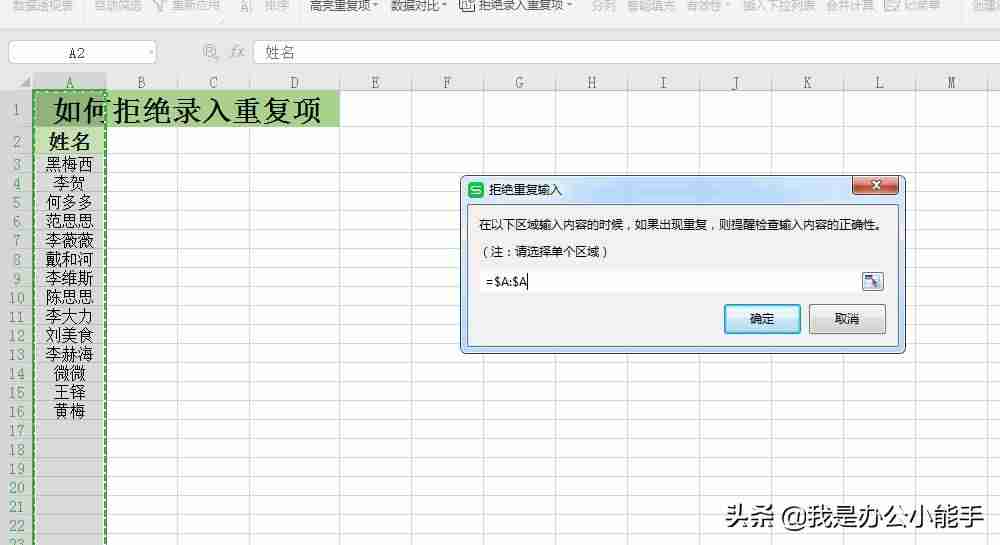Select row 20 header
Screen dimensions: 1000x545
click(17, 488)
